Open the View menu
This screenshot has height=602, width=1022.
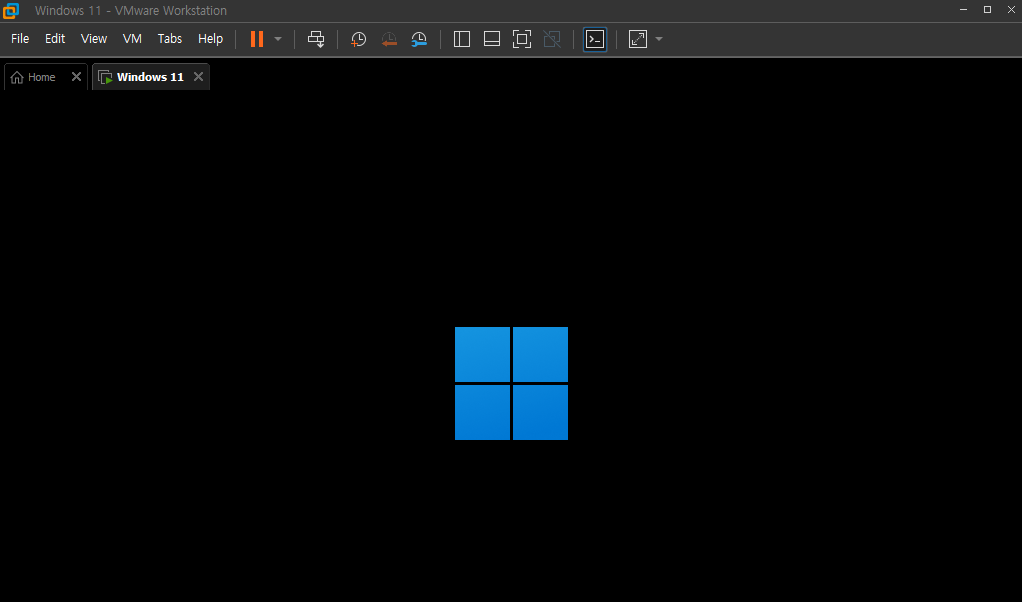(94, 39)
